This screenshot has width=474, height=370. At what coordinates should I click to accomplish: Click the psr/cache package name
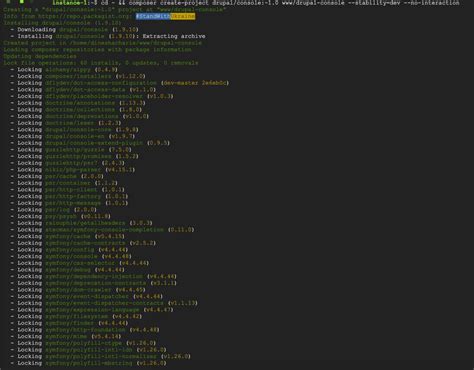point(61,176)
